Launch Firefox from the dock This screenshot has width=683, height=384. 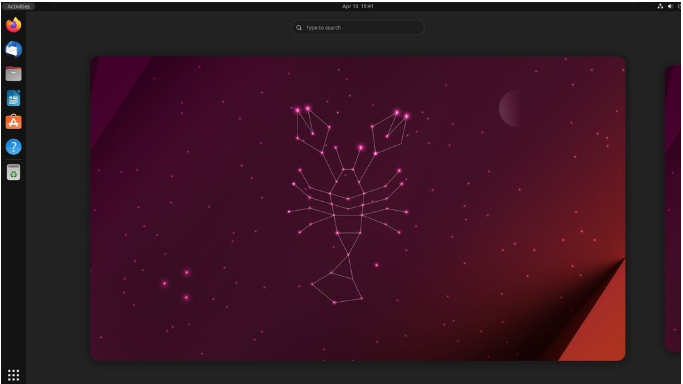click(x=14, y=25)
